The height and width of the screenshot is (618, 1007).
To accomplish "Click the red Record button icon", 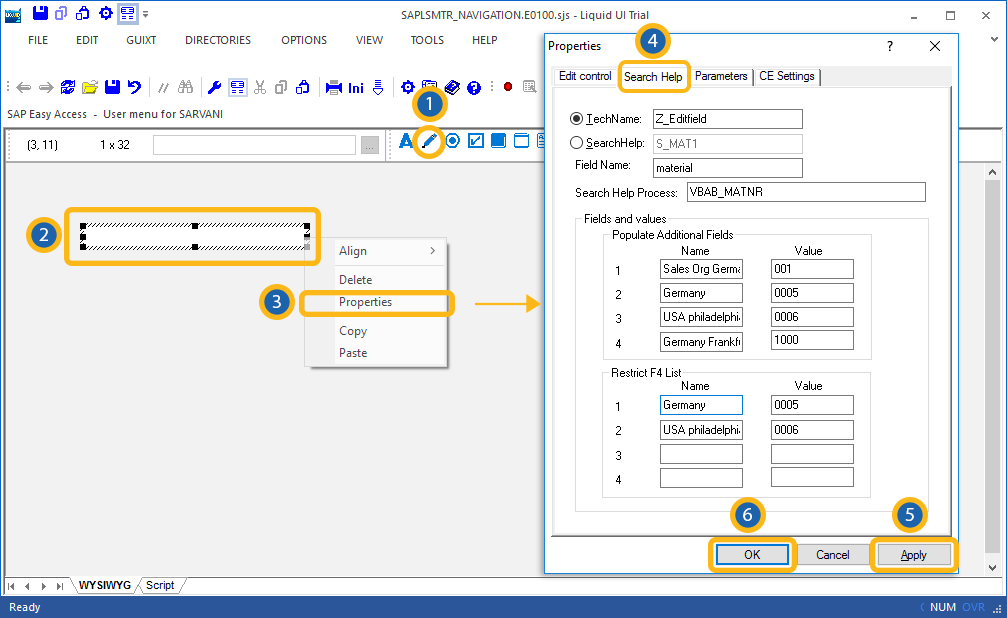I will point(508,87).
